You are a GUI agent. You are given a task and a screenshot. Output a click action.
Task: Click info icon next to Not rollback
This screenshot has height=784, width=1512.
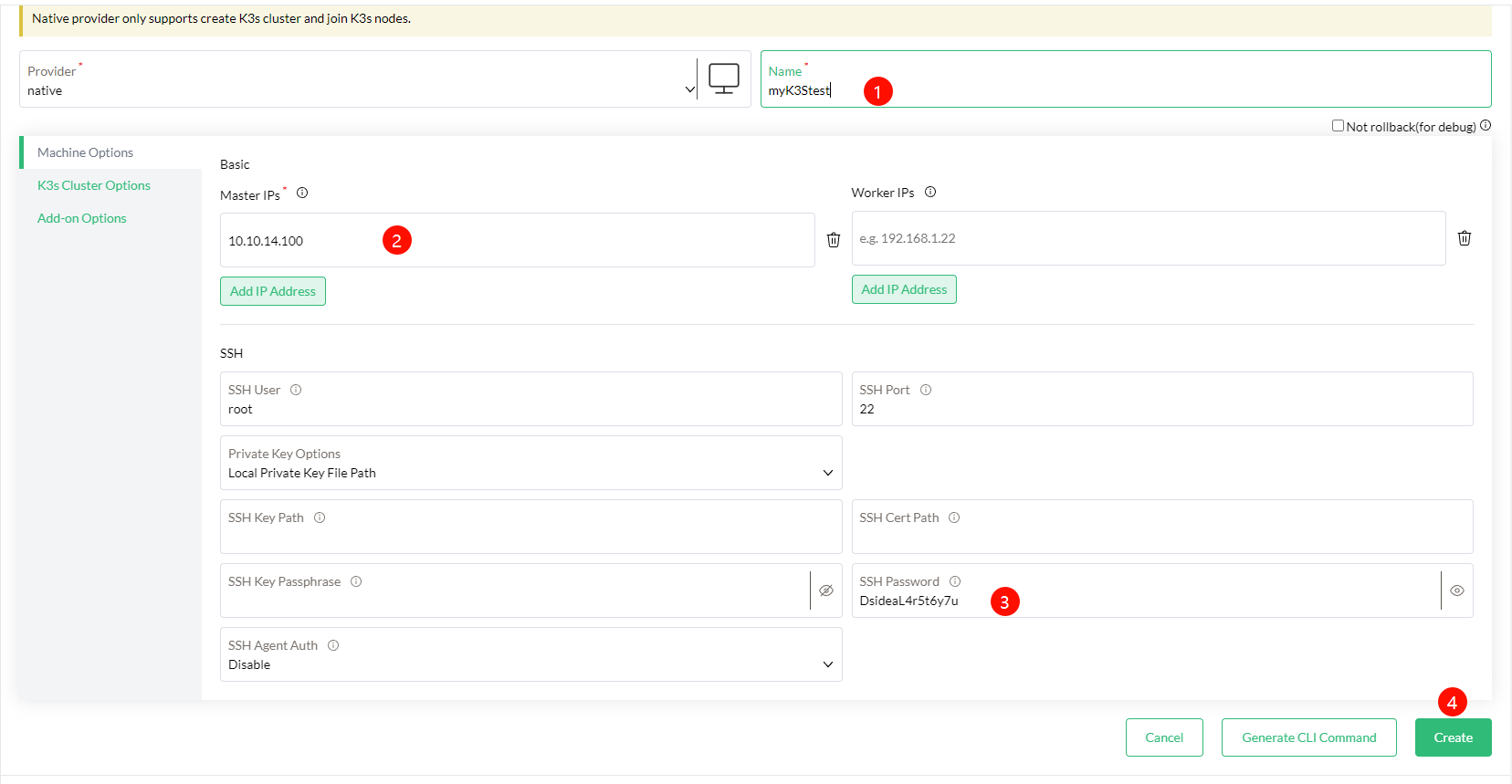click(1486, 126)
